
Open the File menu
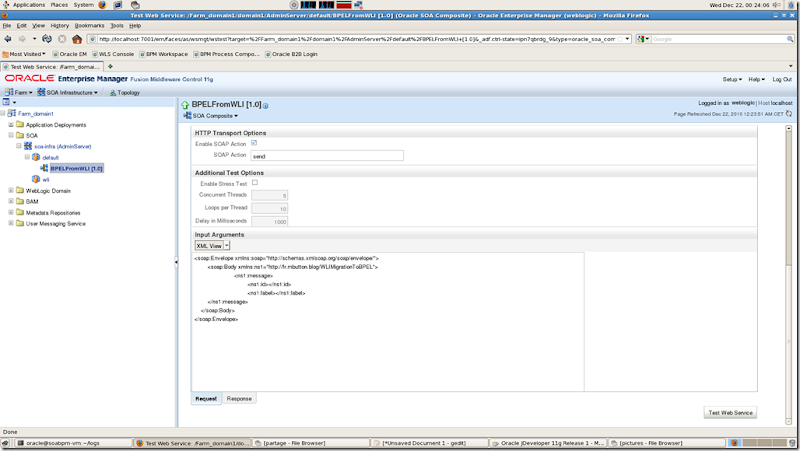[x=7, y=26]
